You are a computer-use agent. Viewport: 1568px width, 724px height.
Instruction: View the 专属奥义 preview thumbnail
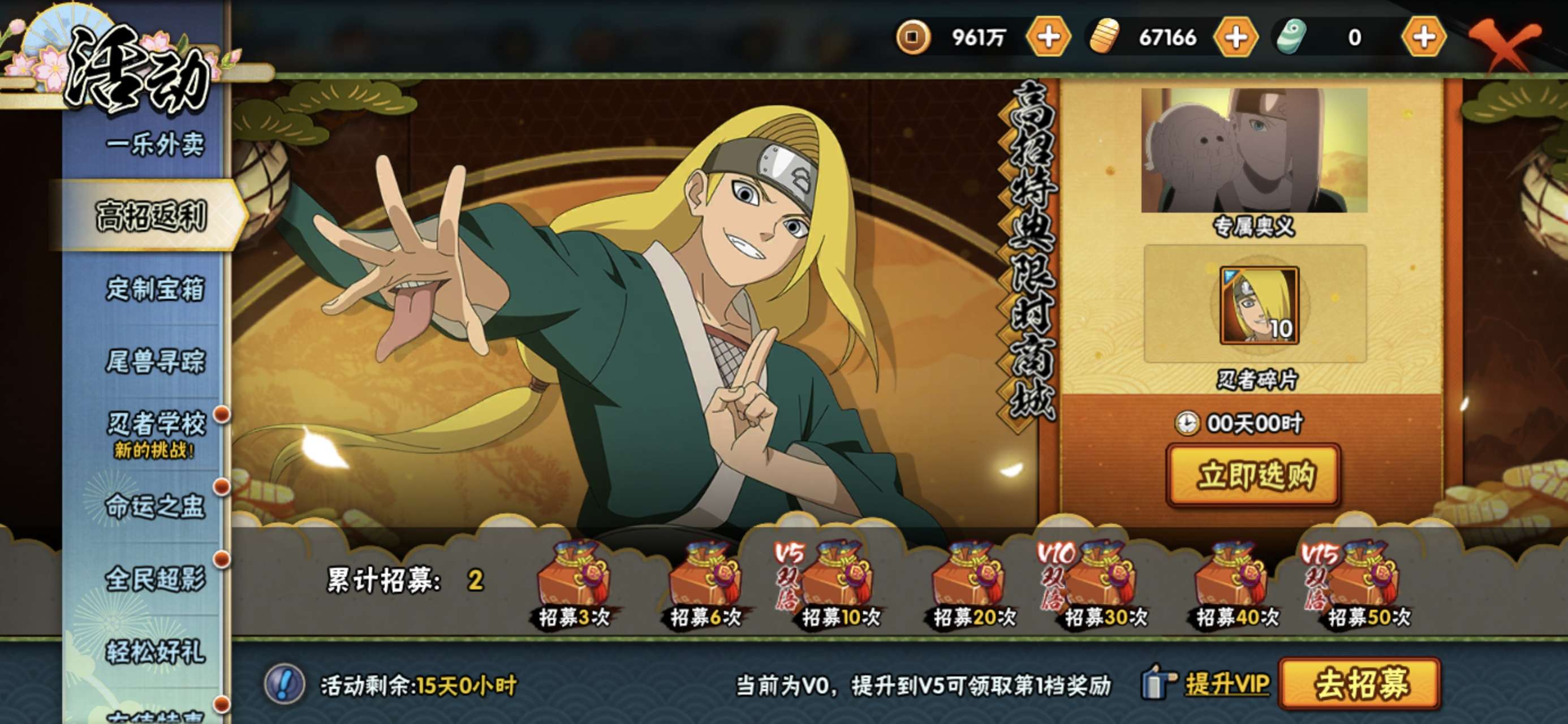pyautogui.click(x=1255, y=150)
